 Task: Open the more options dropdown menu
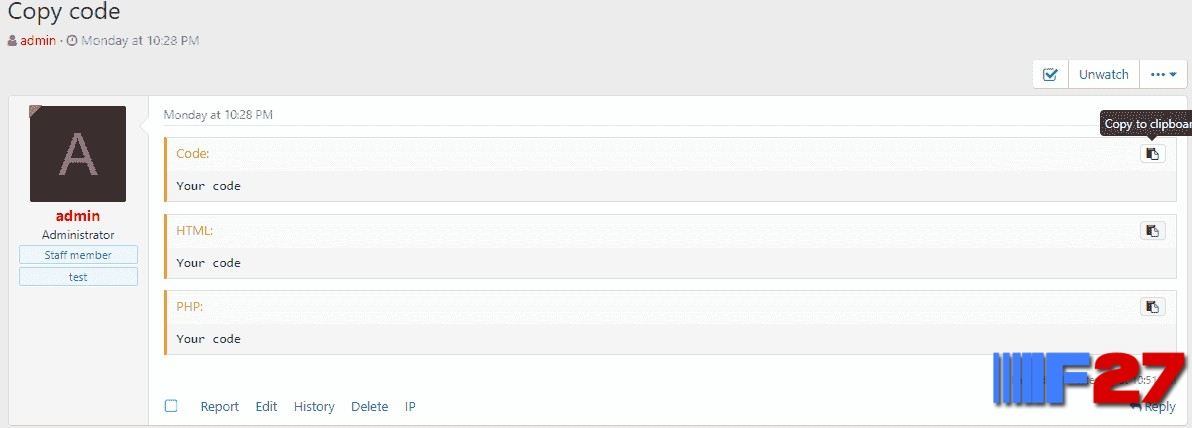click(x=1162, y=74)
